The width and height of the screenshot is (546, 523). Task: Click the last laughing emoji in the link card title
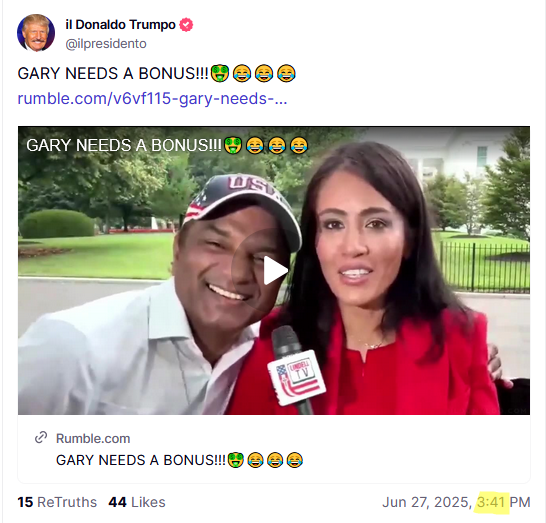click(295, 460)
